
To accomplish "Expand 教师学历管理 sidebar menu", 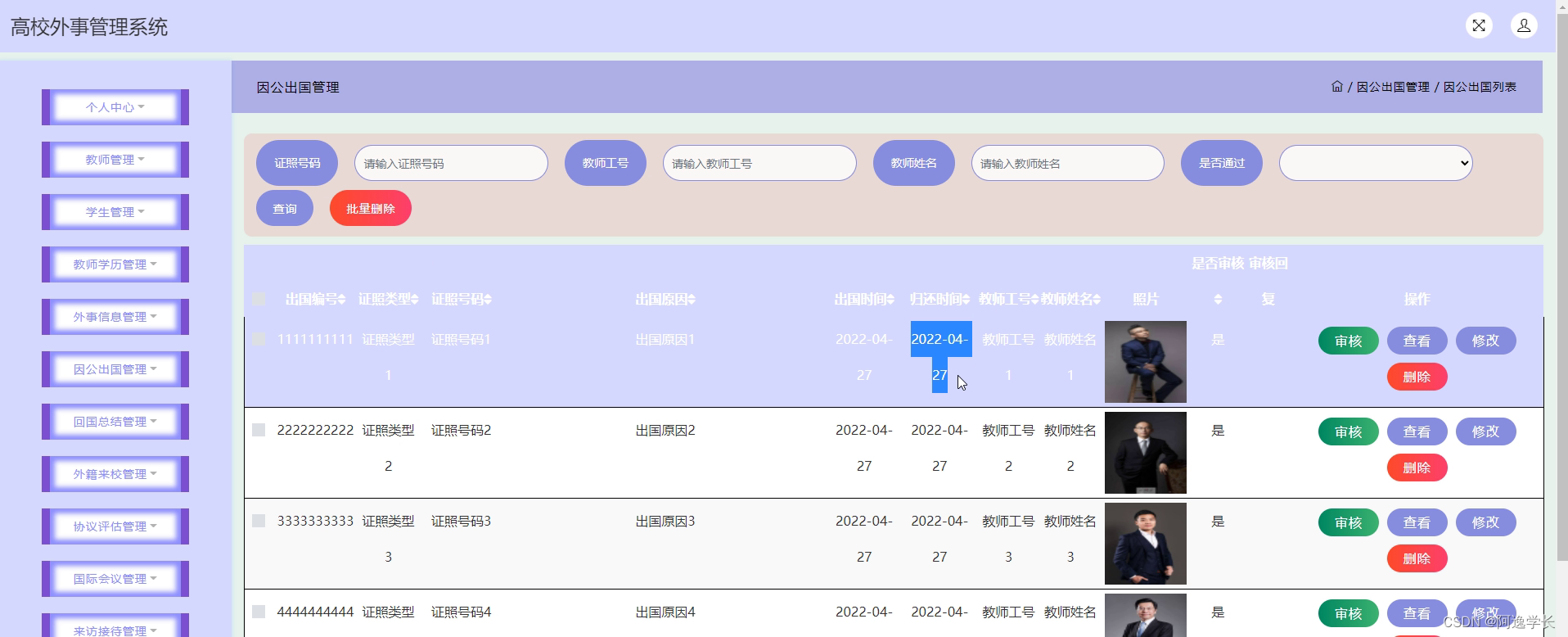I will [115, 264].
